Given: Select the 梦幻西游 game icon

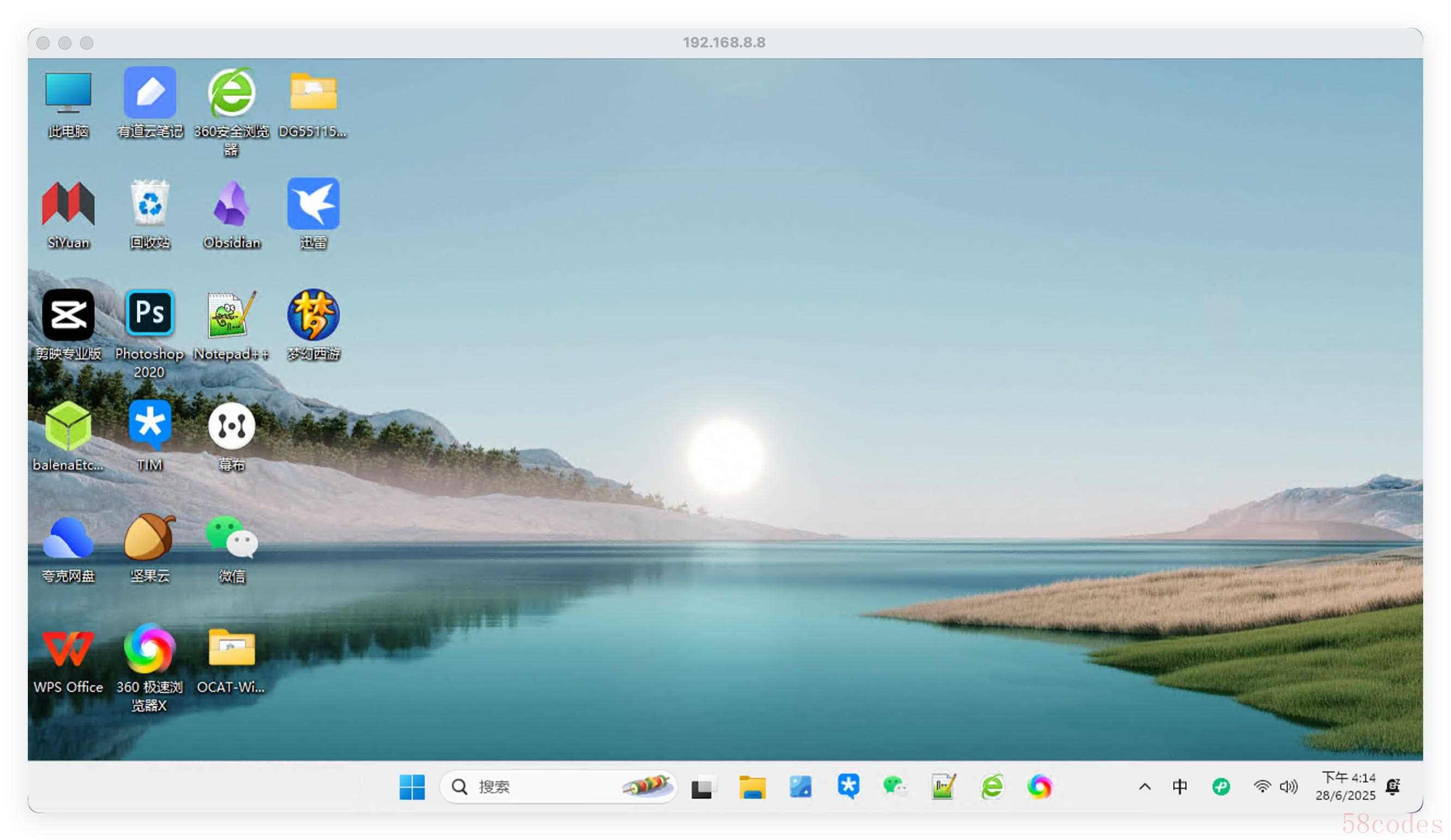Looking at the screenshot, I should [x=313, y=326].
